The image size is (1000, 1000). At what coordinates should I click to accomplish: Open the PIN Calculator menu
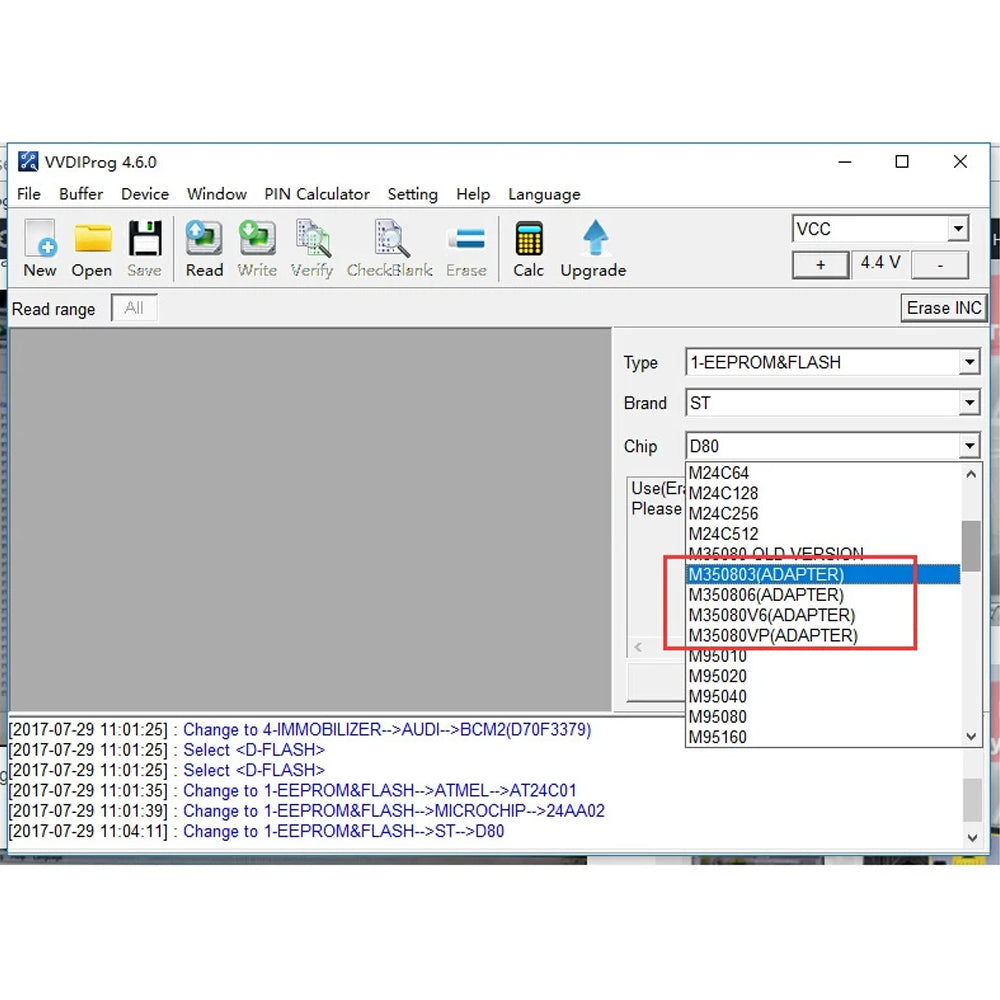tap(317, 194)
